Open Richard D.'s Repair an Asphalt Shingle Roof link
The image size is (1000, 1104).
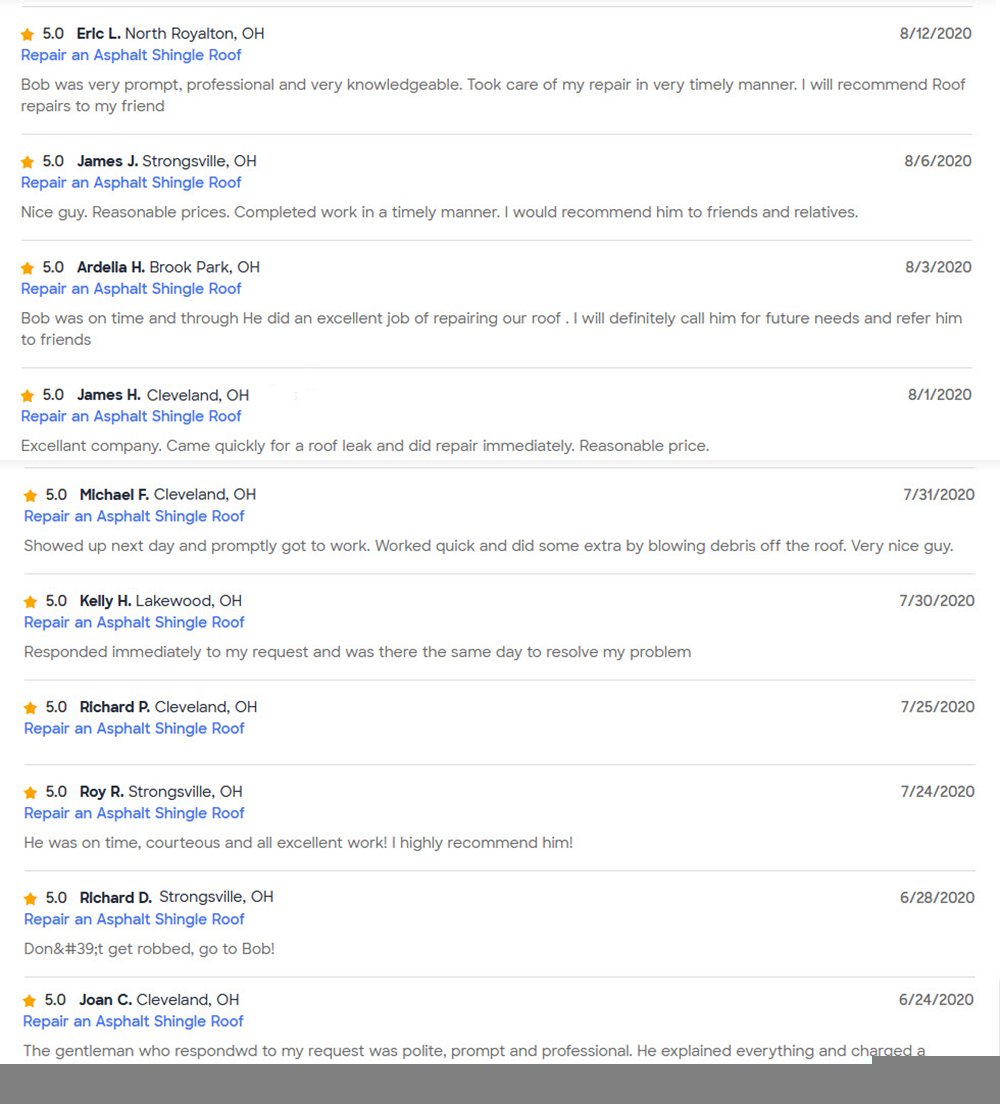134,919
